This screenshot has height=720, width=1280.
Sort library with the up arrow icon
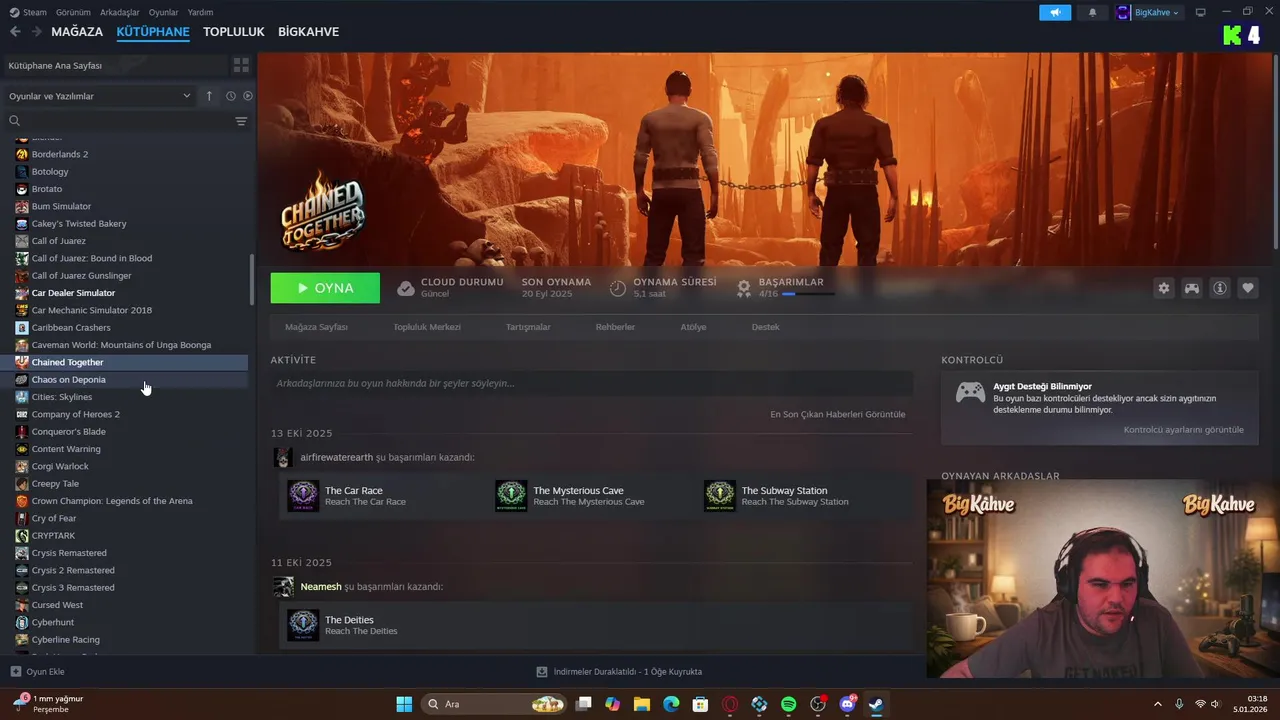coord(209,96)
